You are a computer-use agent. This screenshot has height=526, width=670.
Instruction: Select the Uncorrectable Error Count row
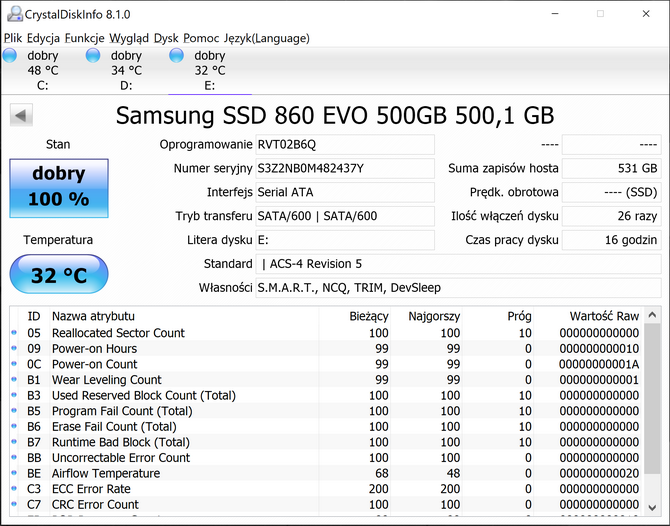click(x=326, y=457)
